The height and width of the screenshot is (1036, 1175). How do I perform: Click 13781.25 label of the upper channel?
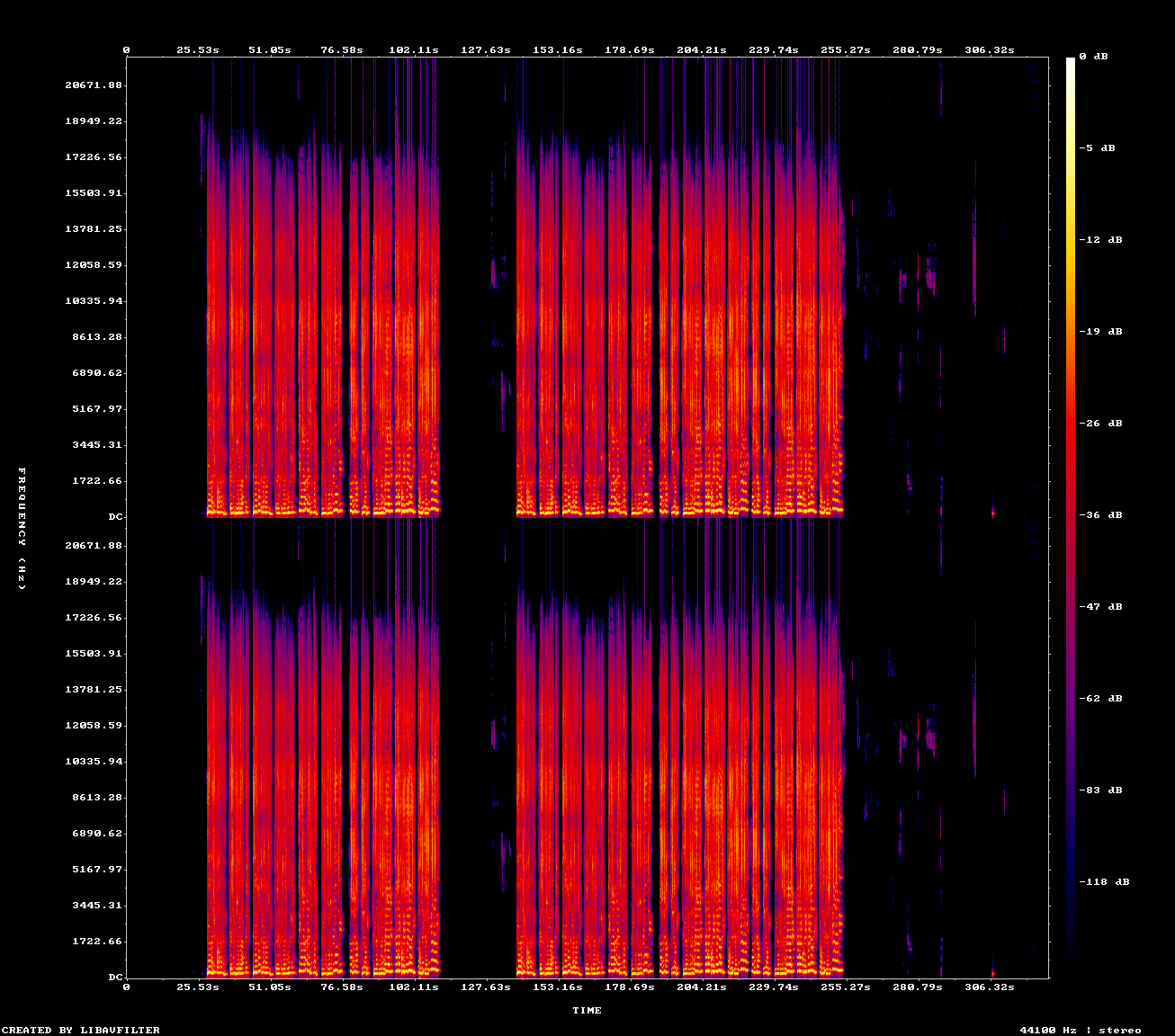(94, 229)
